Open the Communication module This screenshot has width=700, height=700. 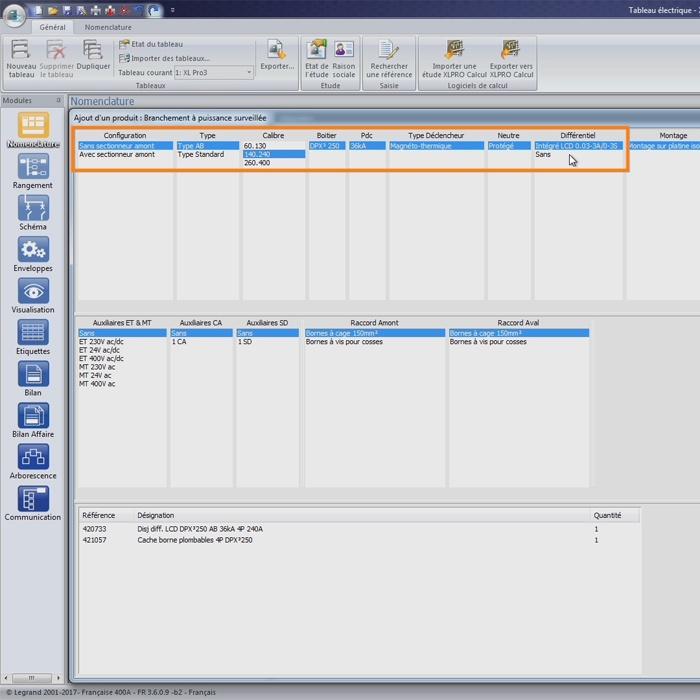click(x=33, y=504)
